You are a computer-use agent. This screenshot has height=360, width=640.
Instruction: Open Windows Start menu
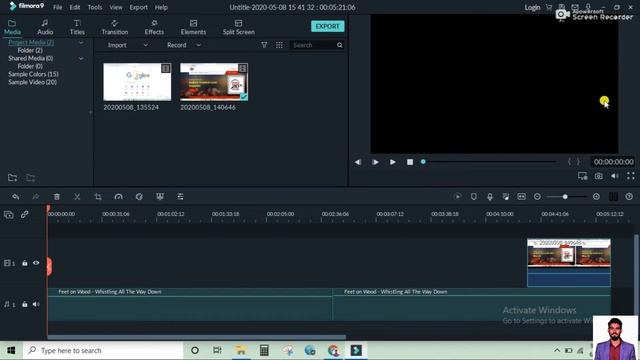[11, 350]
